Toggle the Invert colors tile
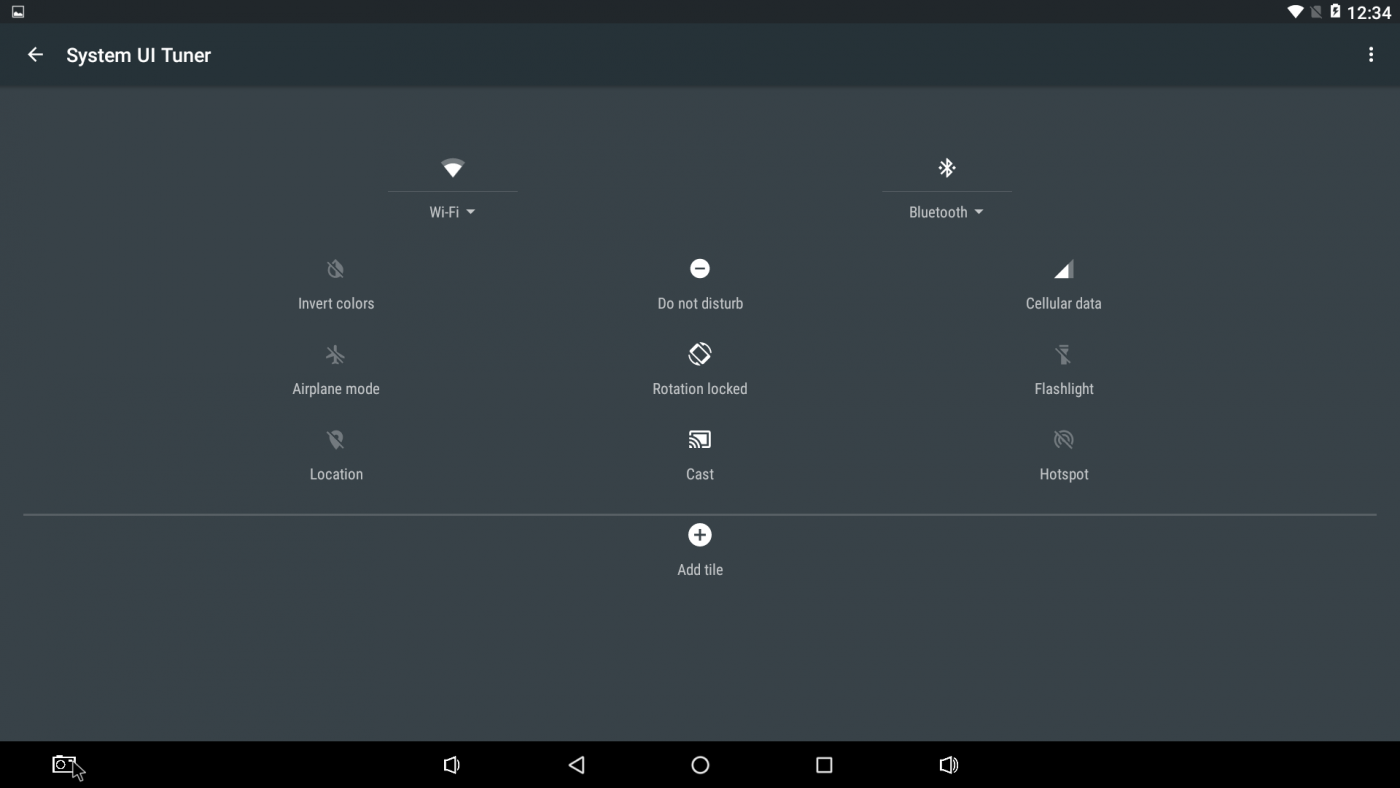1400x788 pixels. pyautogui.click(x=336, y=284)
